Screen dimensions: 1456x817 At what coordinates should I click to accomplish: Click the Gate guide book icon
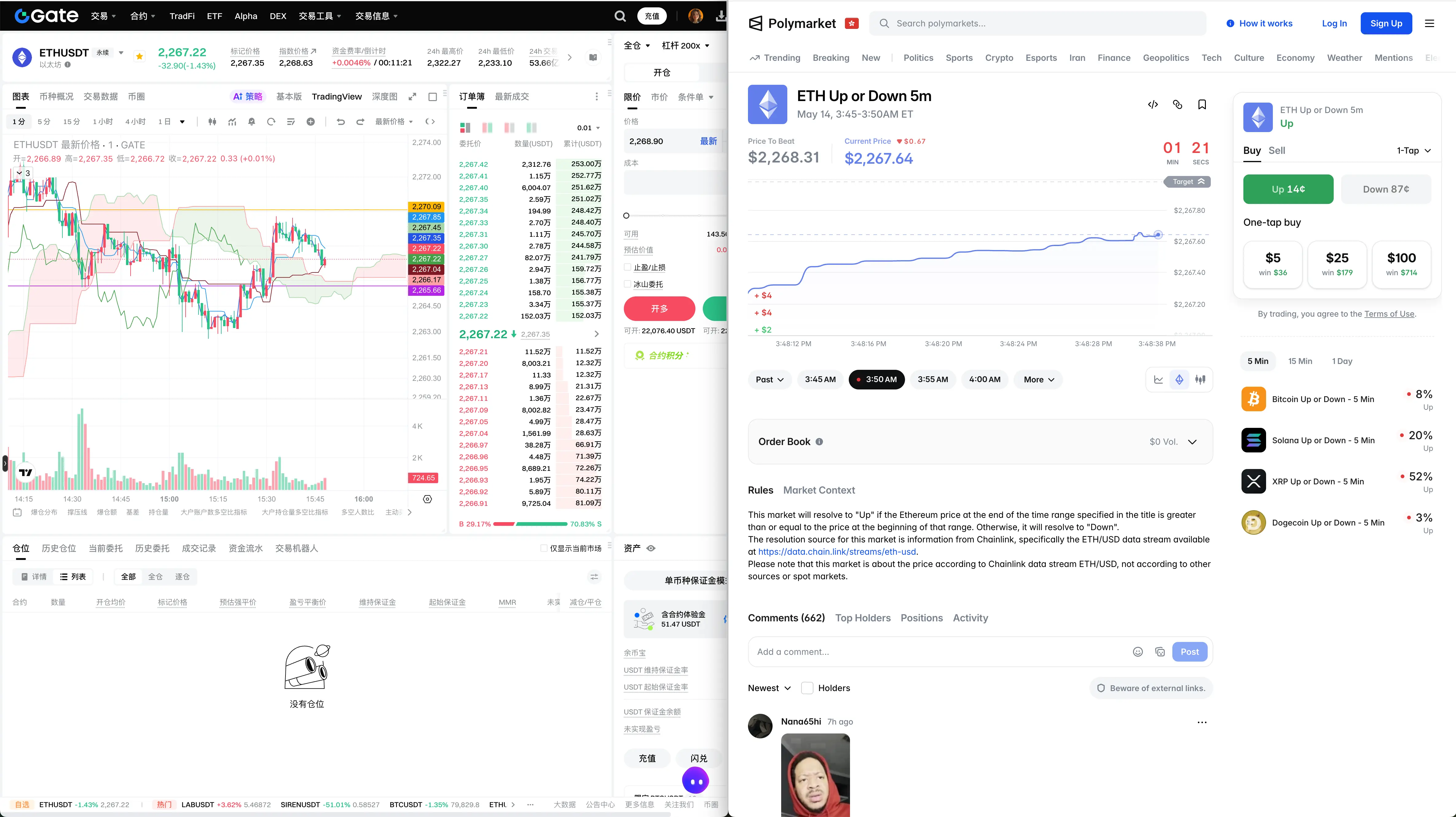click(x=593, y=57)
